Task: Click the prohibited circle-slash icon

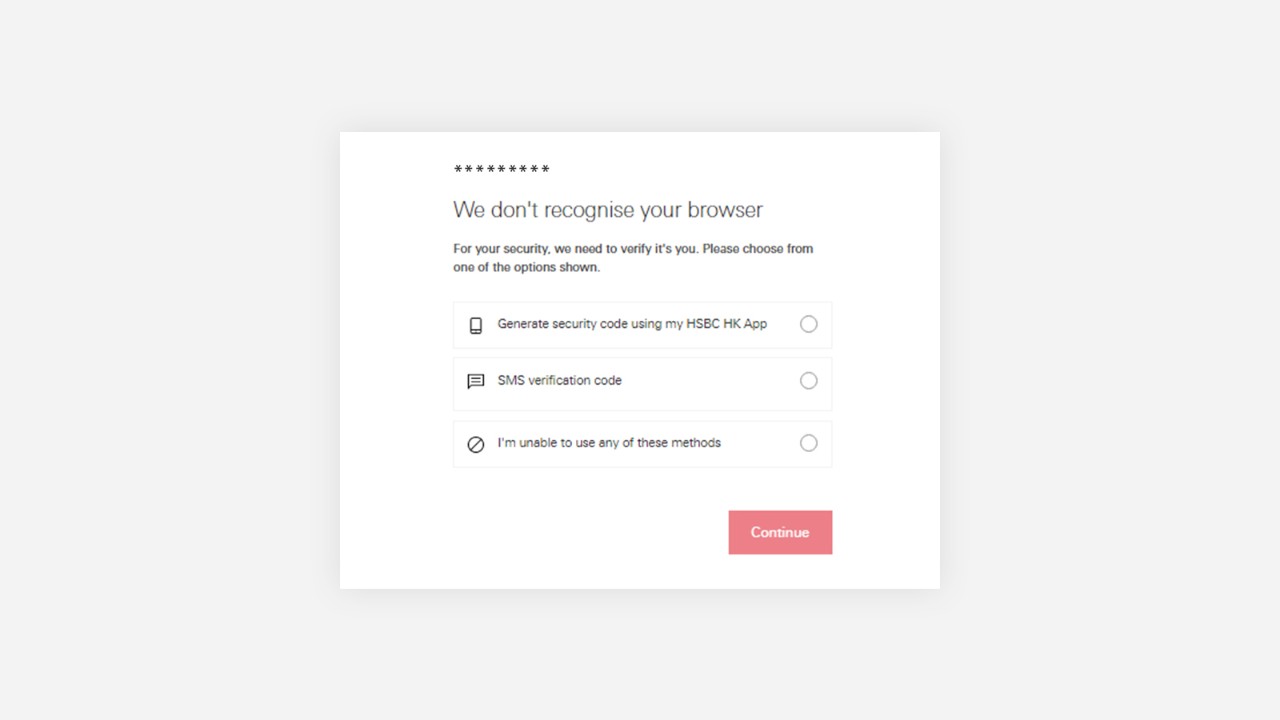Action: point(476,444)
